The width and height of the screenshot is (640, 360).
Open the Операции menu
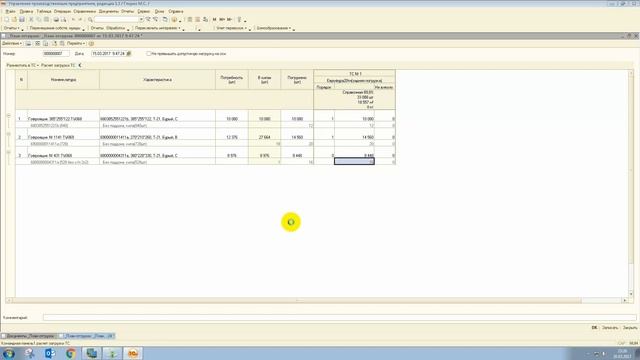pyautogui.click(x=62, y=11)
